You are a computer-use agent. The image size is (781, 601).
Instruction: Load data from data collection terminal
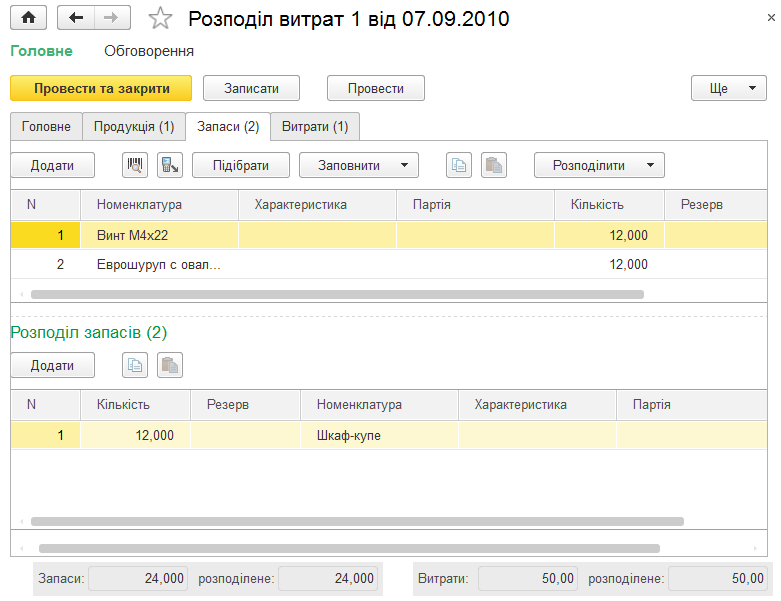click(x=170, y=165)
